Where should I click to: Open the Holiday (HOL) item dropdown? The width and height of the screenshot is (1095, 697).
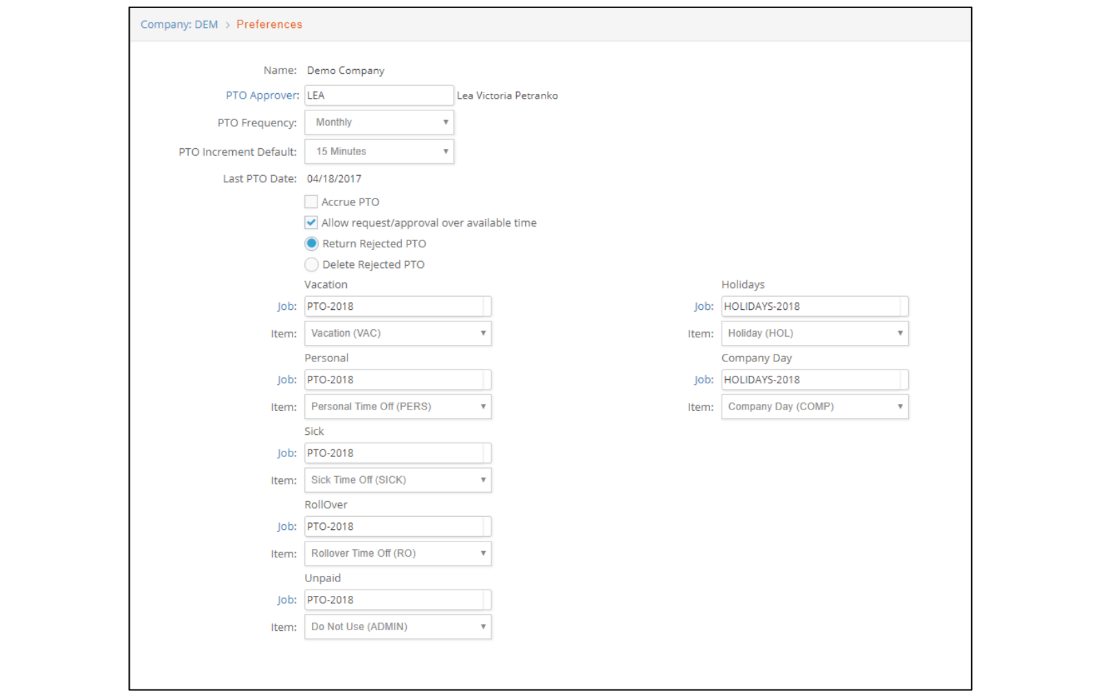[x=814, y=334]
